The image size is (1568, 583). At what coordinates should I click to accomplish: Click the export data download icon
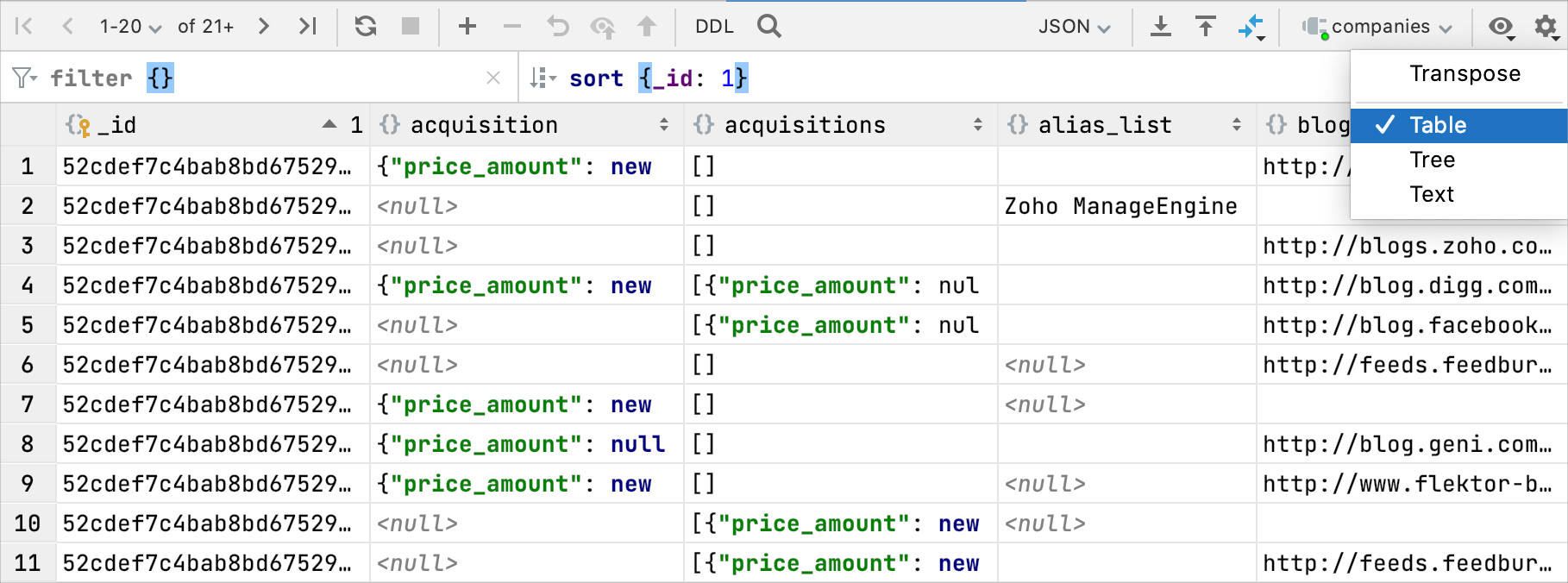coord(1161,26)
